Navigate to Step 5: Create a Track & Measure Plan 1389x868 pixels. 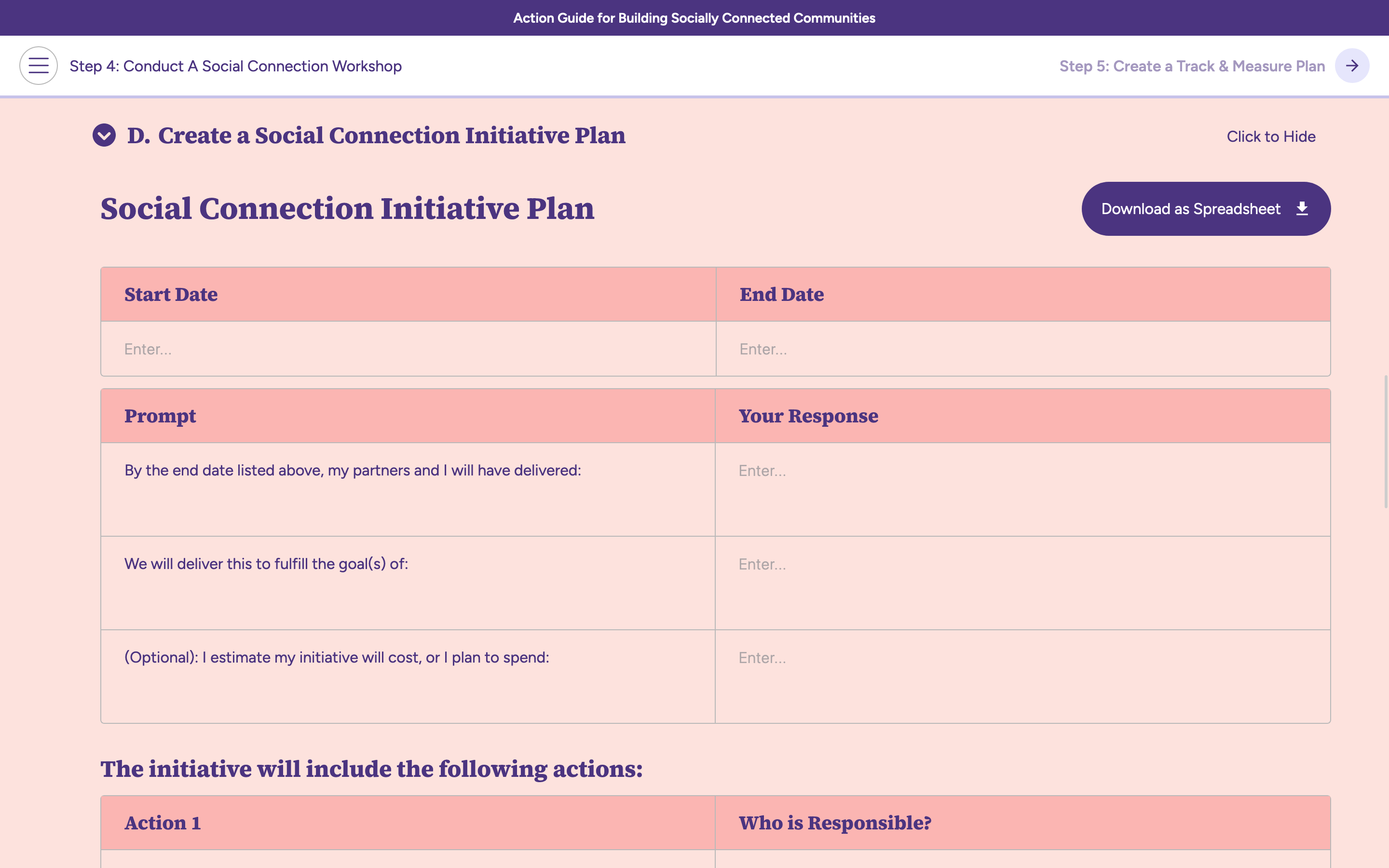coord(1192,66)
